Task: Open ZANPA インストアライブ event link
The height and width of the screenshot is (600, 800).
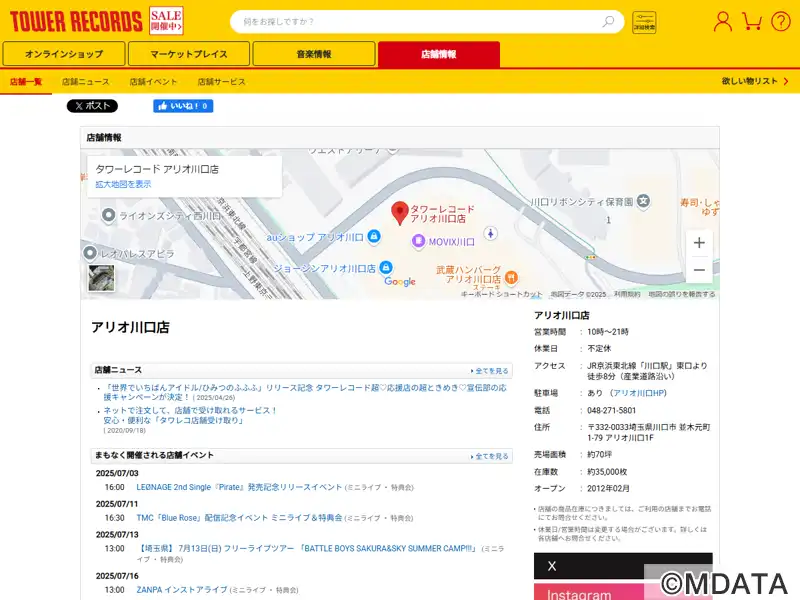Action: pyautogui.click(x=182, y=590)
